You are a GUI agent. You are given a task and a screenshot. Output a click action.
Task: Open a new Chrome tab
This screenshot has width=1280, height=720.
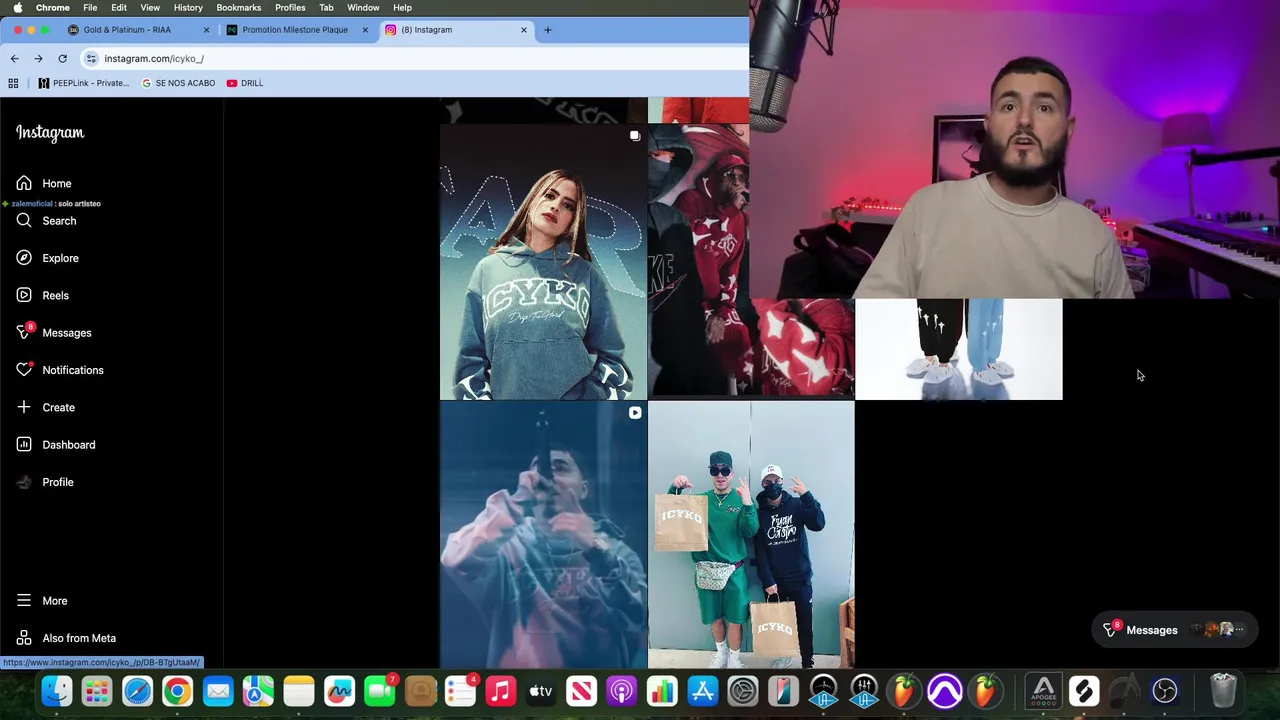click(x=547, y=30)
